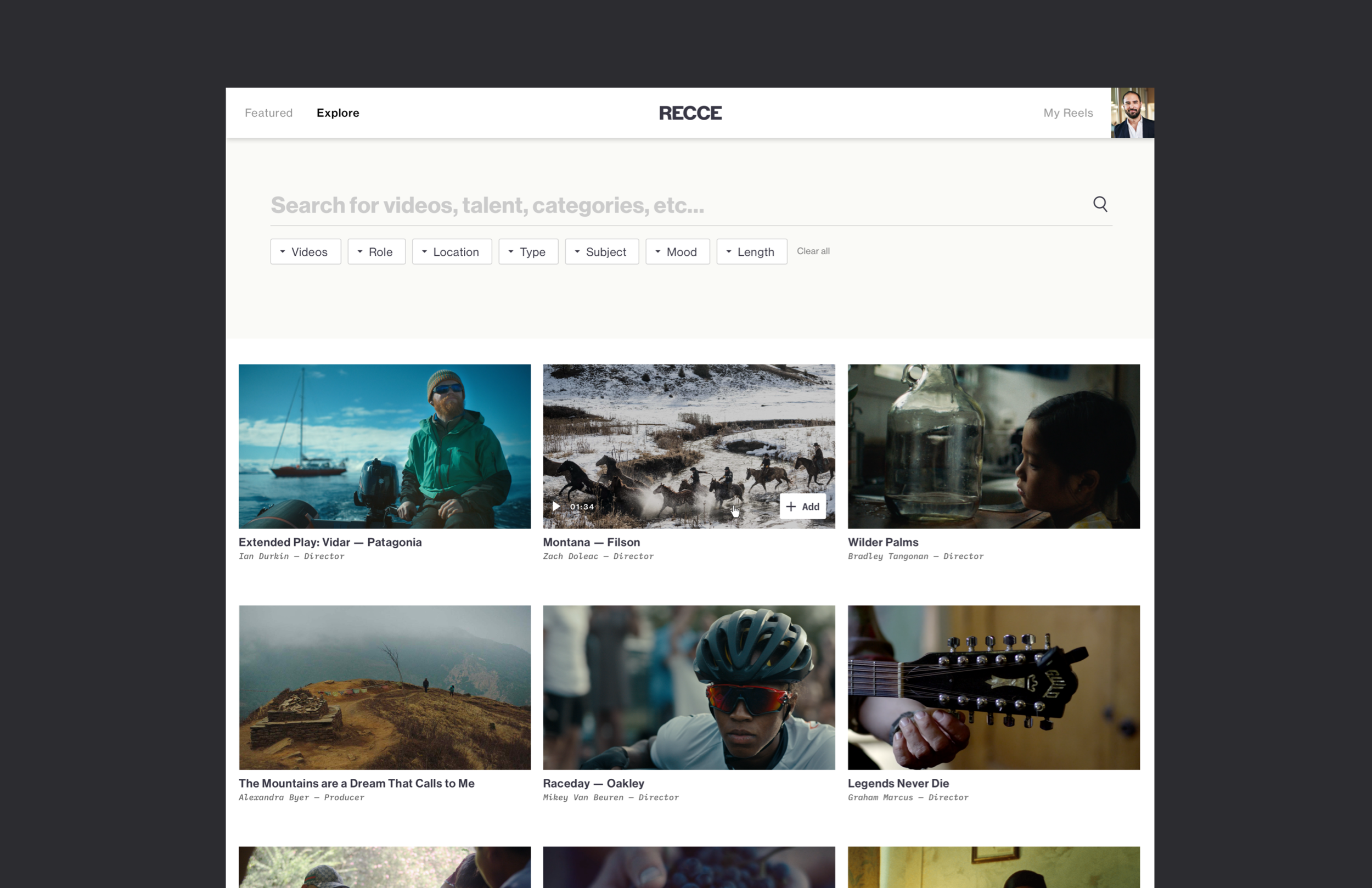Click the Extended Play: Vidar — Patagonia title
Image resolution: width=1372 pixels, height=888 pixels.
pos(330,542)
